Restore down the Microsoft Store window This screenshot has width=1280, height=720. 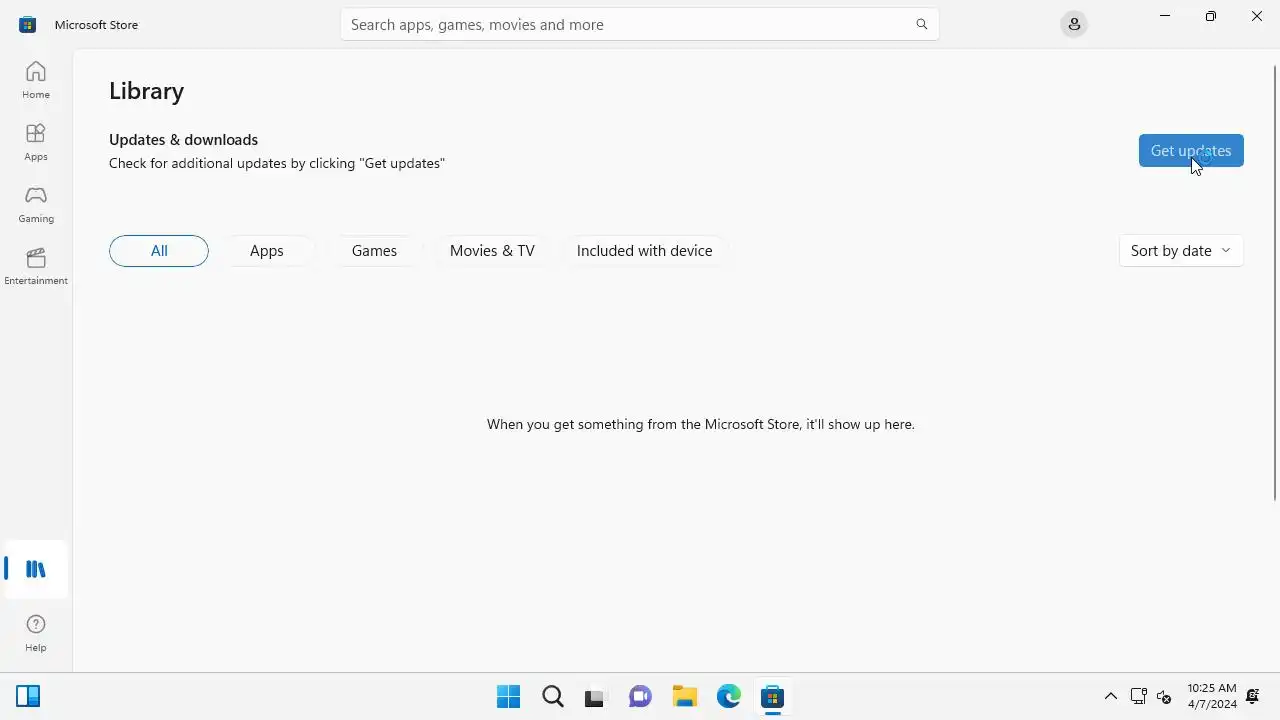click(1211, 16)
